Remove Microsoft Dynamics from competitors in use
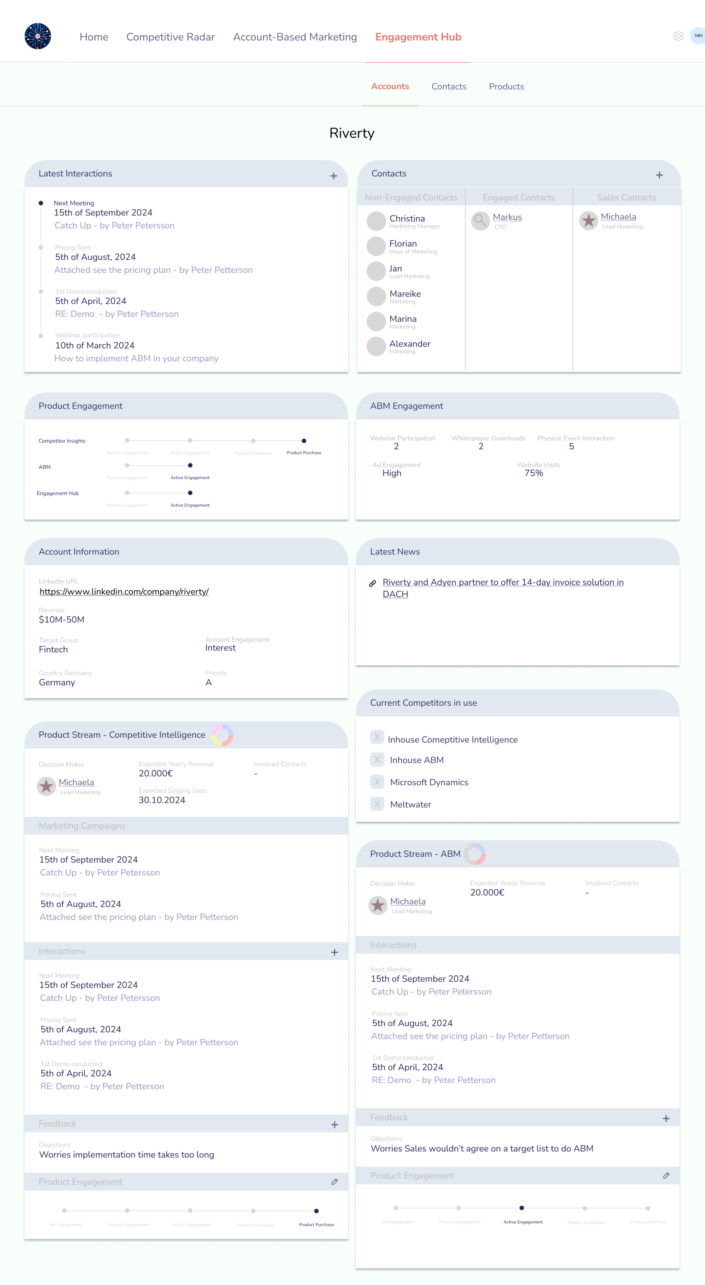The width and height of the screenshot is (705, 1285). [378, 781]
